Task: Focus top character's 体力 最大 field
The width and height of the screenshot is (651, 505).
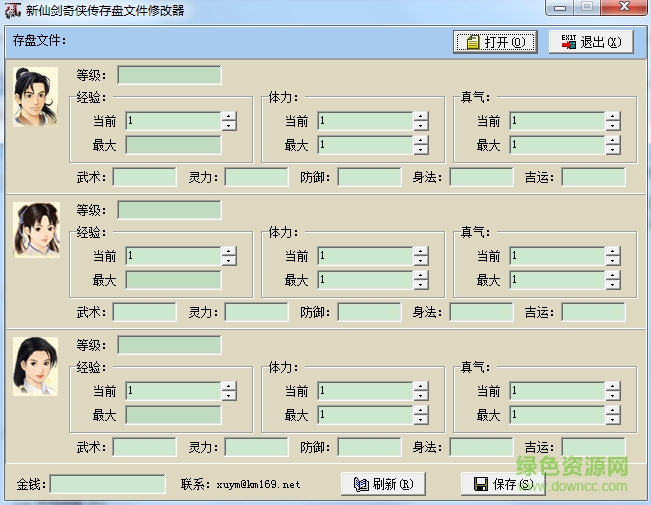Action: [365, 145]
